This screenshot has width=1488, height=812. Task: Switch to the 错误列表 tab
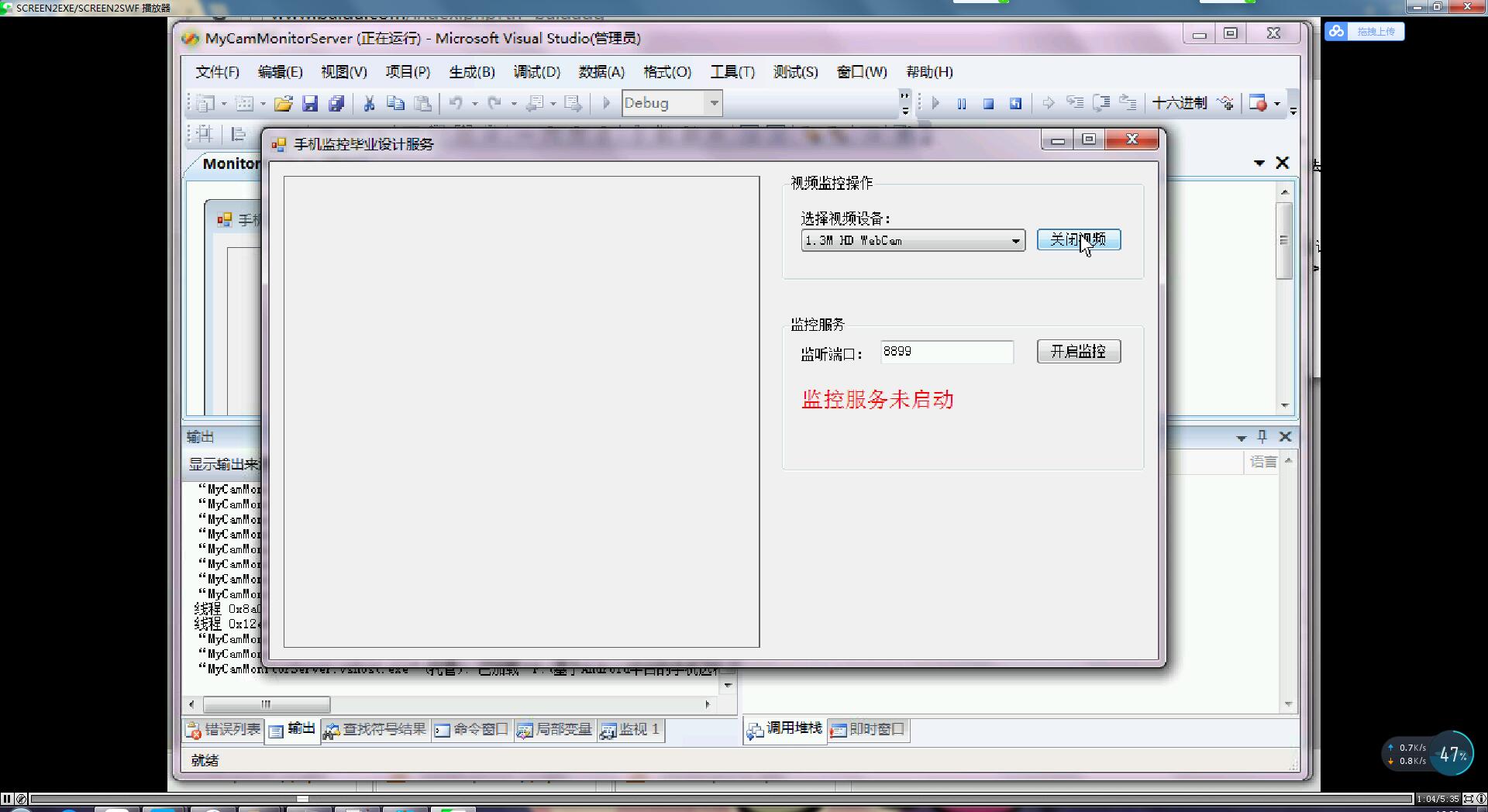tap(224, 730)
